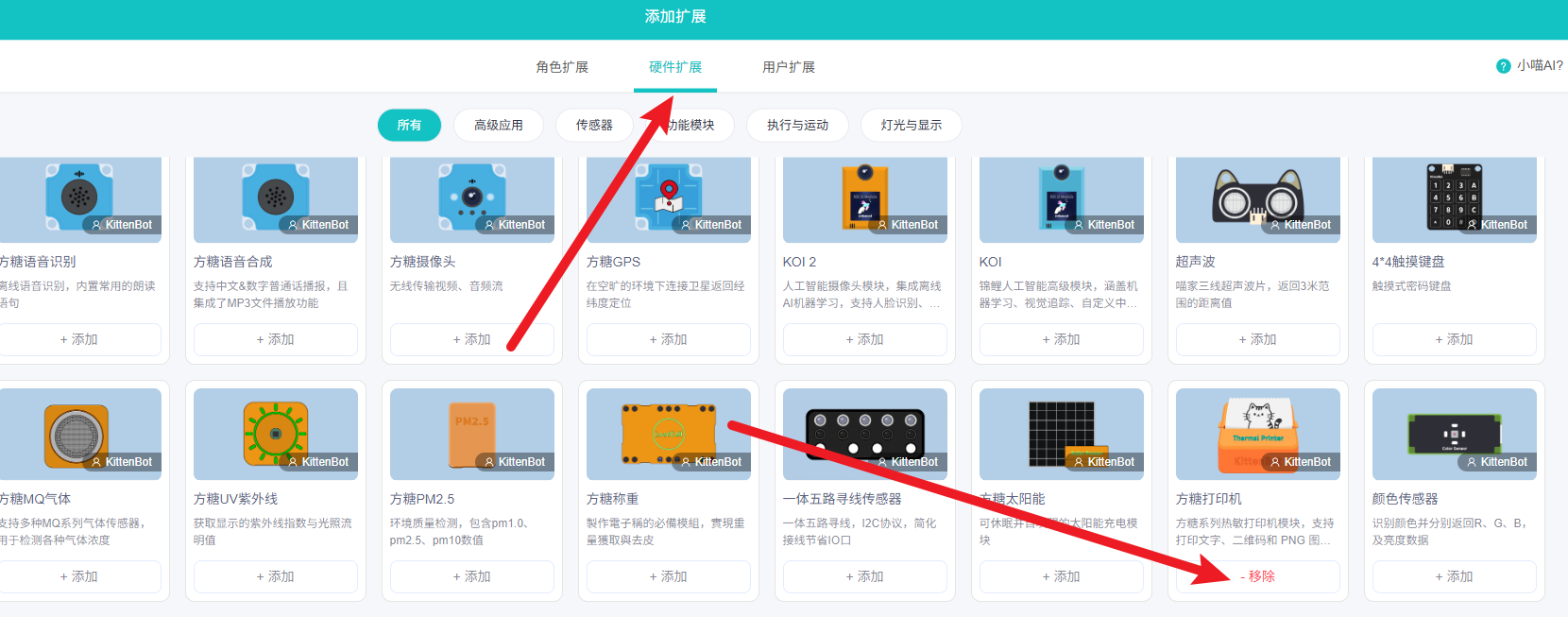1568x617 pixels.
Task: Filter by 传感器 category
Action: click(594, 125)
